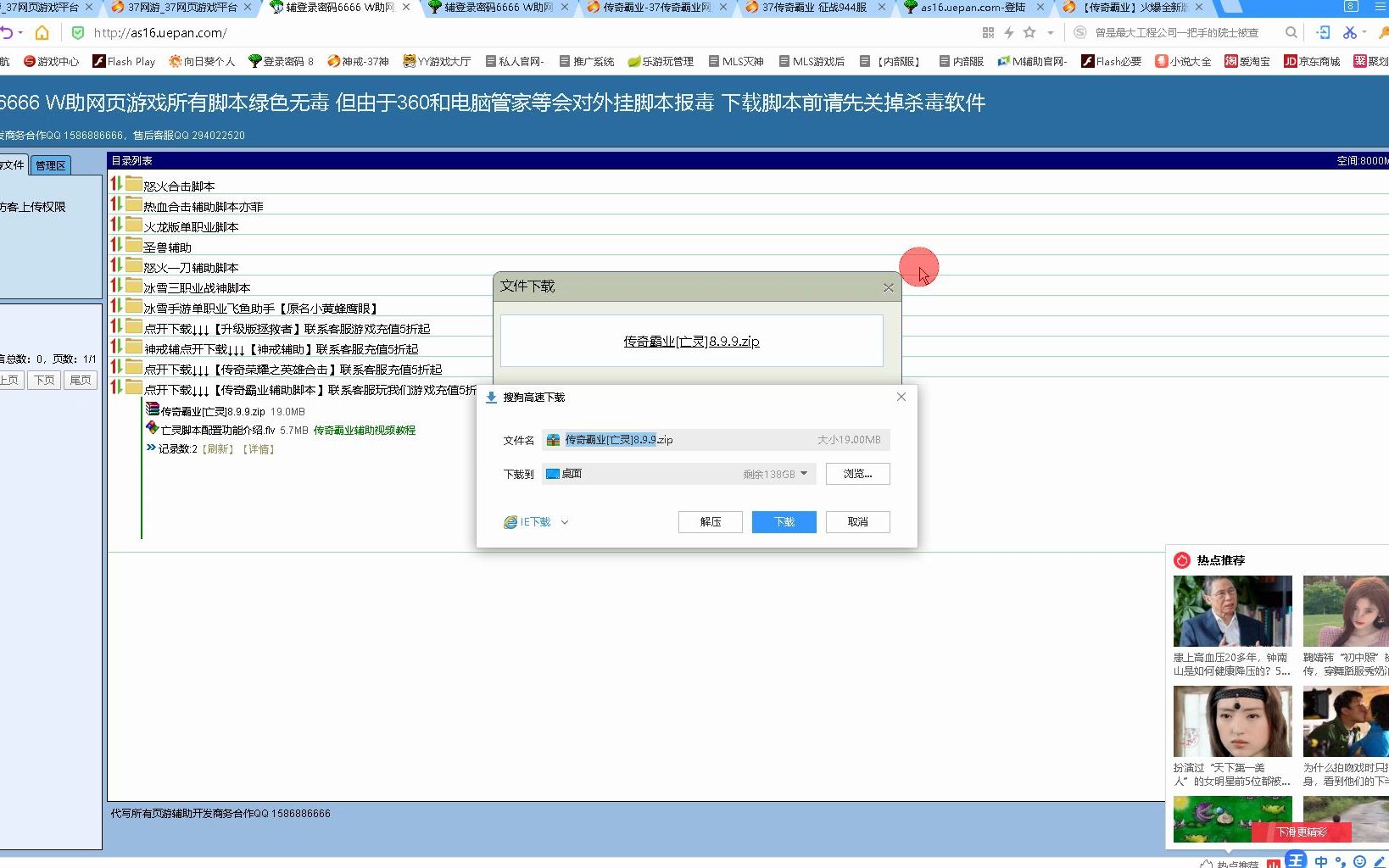Click the 详情 link under records
The image size is (1389, 868).
click(259, 448)
